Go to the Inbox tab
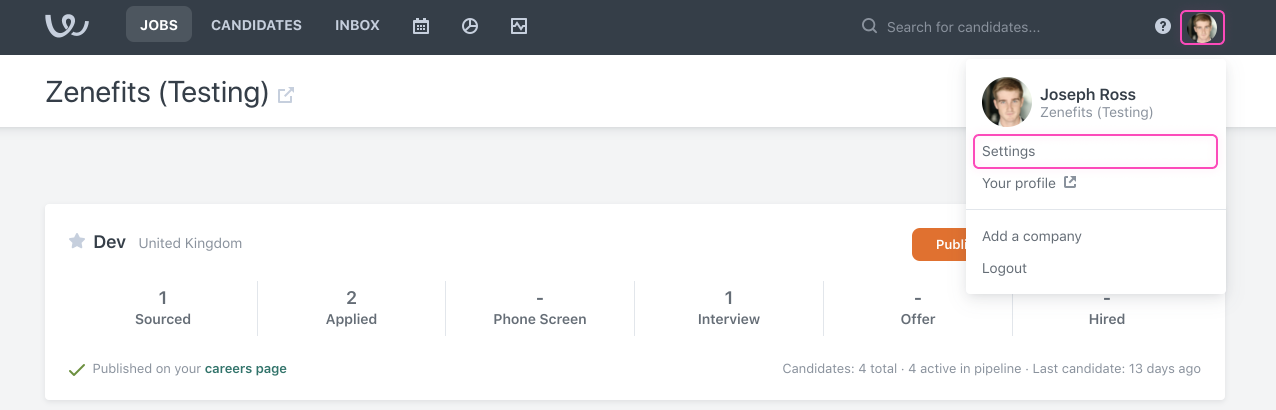The width and height of the screenshot is (1276, 410). click(357, 26)
